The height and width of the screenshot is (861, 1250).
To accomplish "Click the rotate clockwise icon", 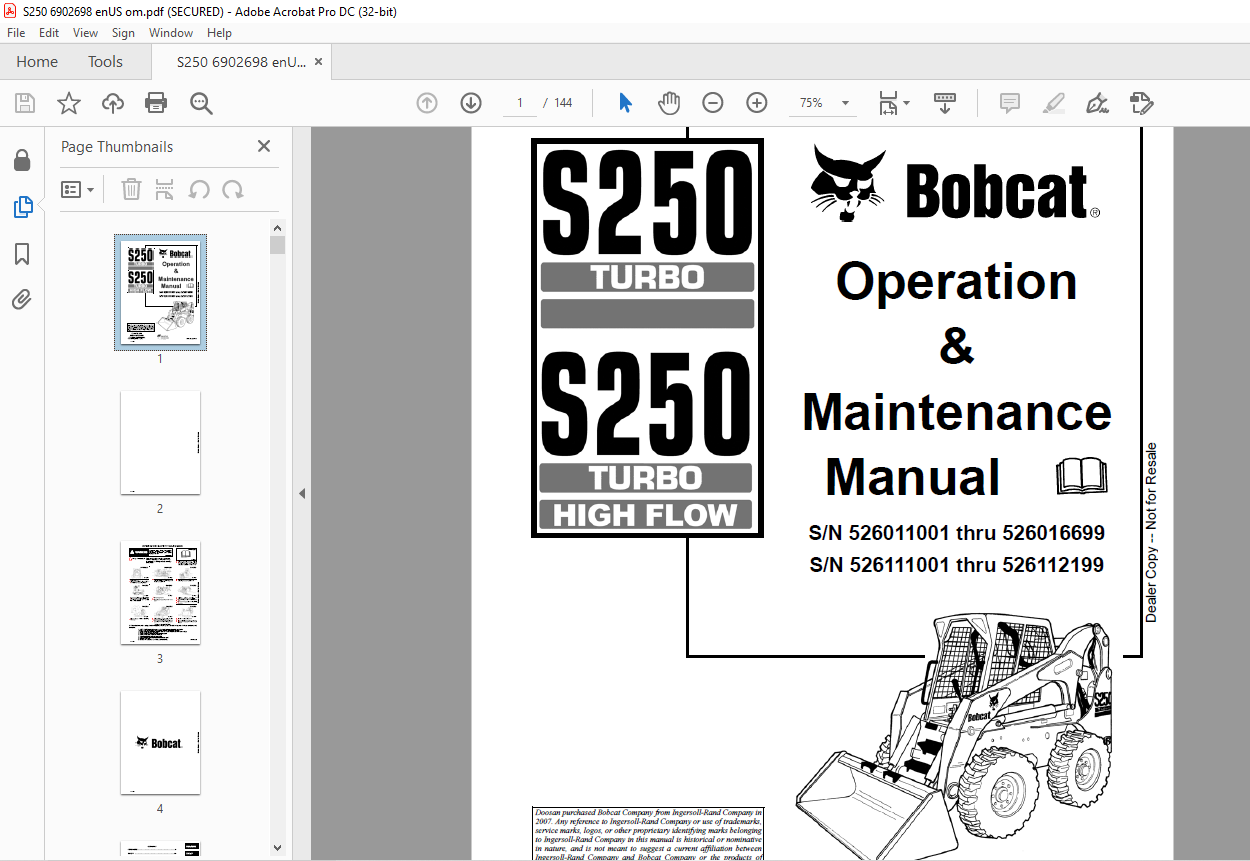I will 233,189.
